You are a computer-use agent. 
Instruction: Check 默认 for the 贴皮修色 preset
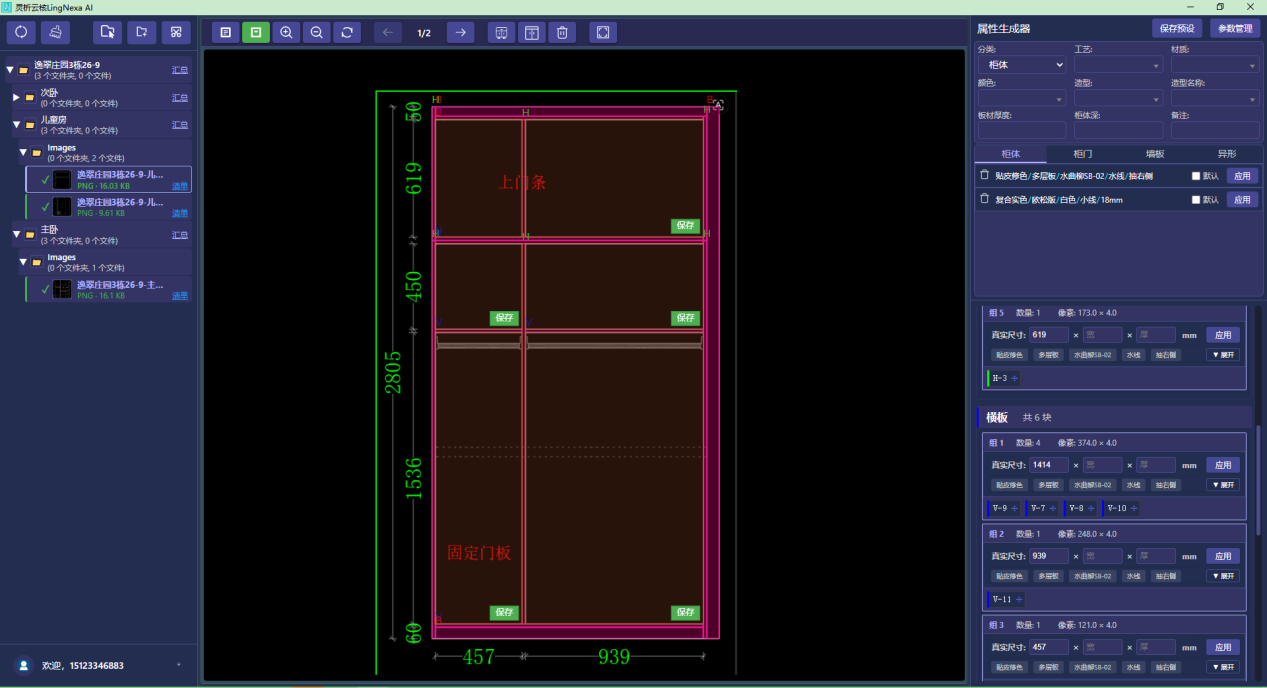(1196, 175)
